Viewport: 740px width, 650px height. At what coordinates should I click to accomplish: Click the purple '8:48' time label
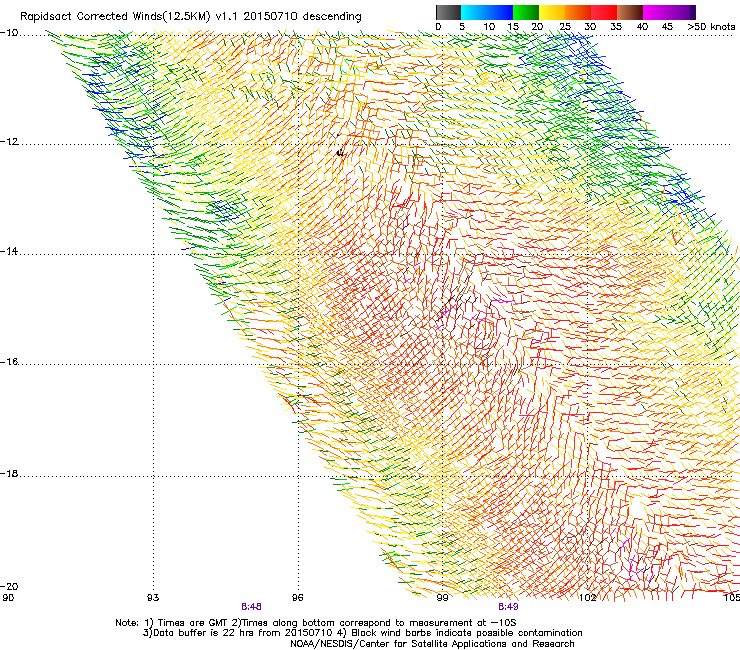coord(251,607)
